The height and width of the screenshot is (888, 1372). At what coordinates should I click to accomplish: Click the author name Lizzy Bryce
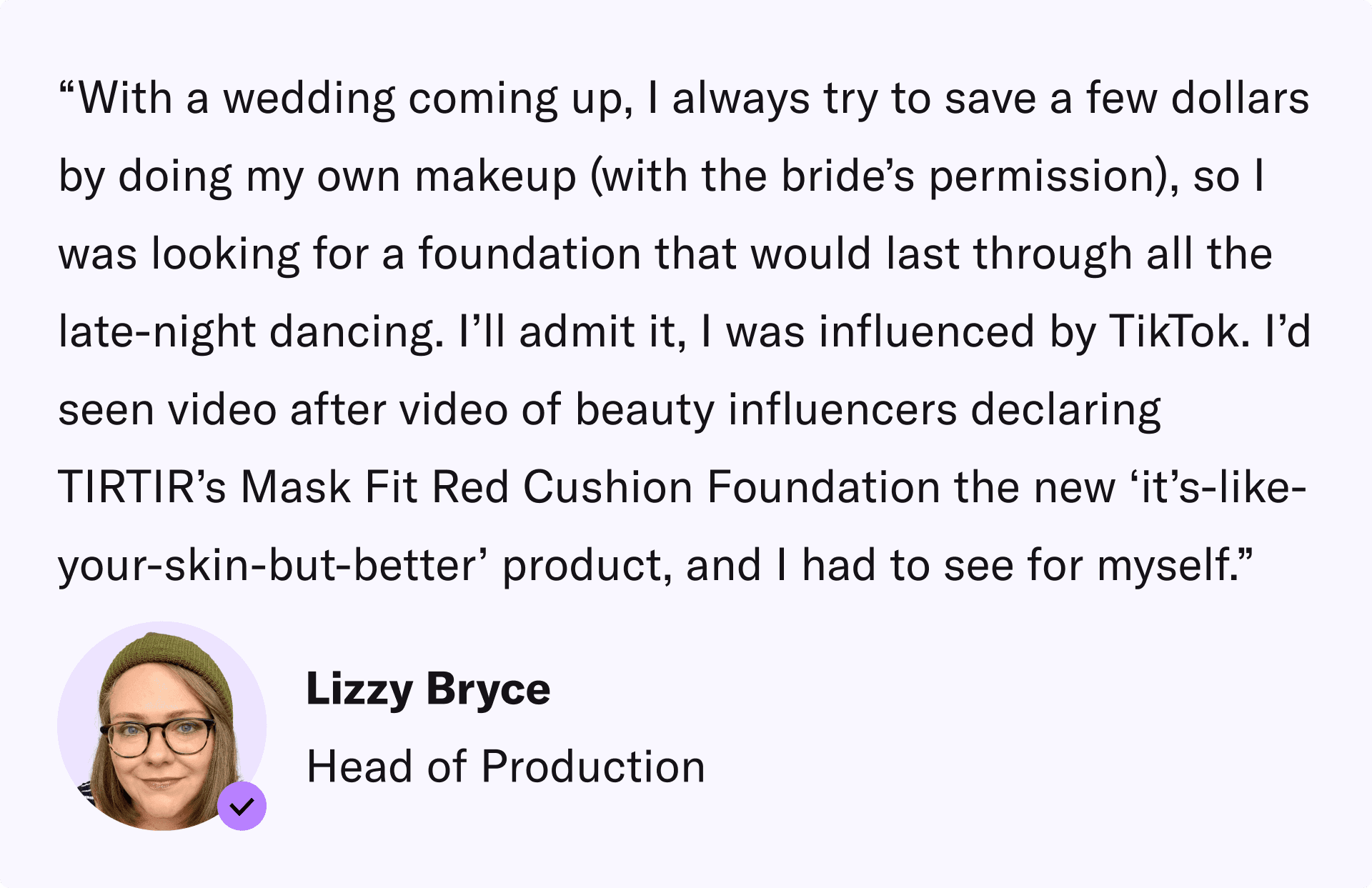[428, 689]
